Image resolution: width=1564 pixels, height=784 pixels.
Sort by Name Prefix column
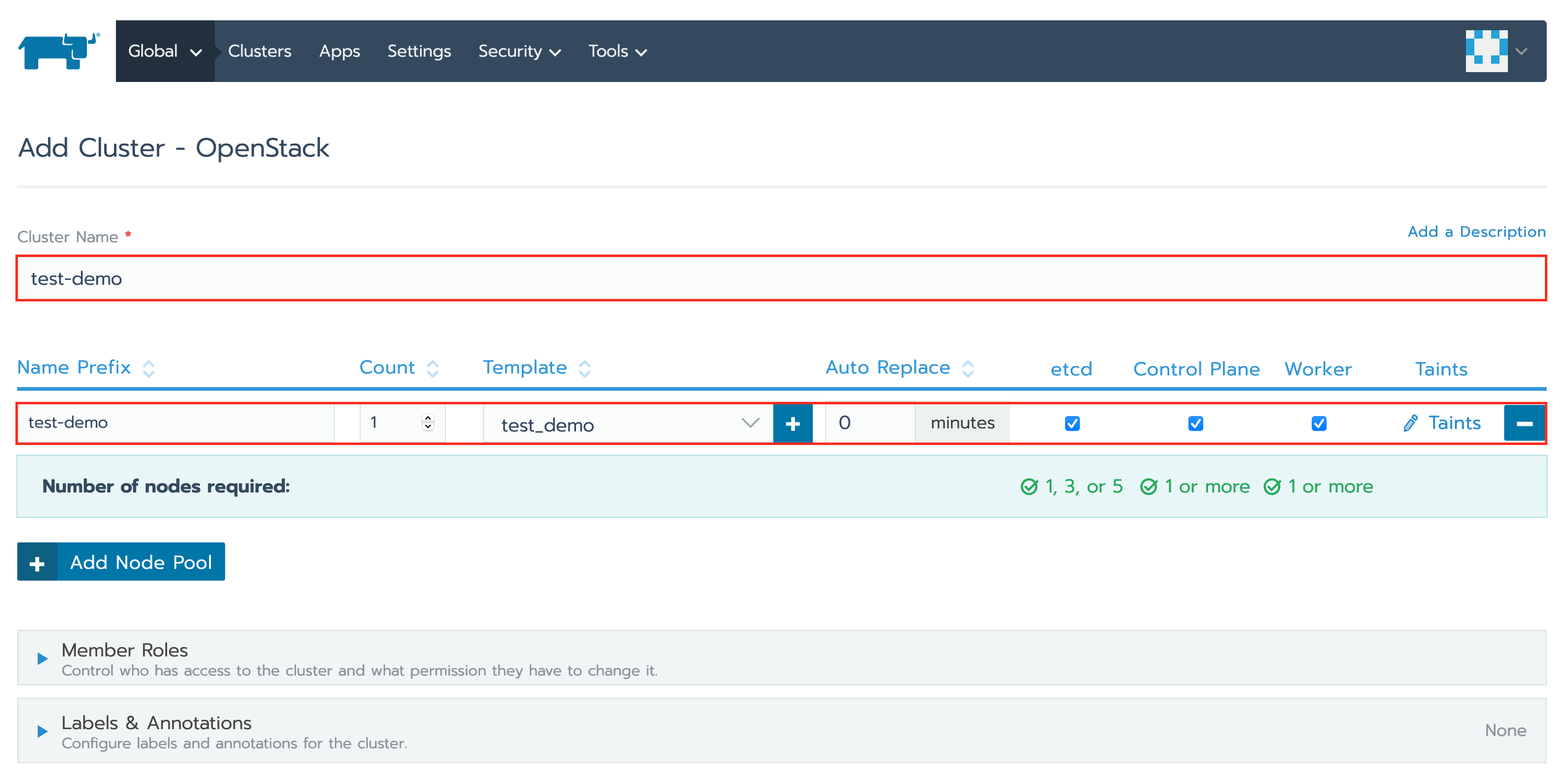tap(86, 368)
